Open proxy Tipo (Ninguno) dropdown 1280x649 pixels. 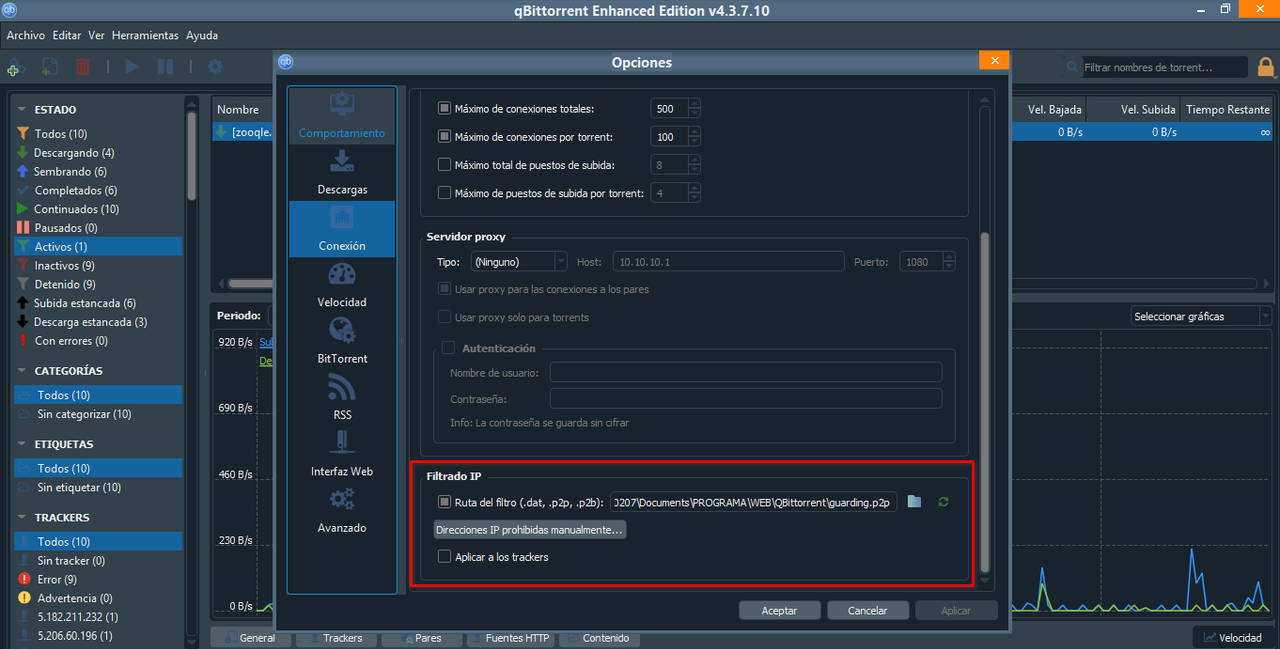click(x=518, y=261)
